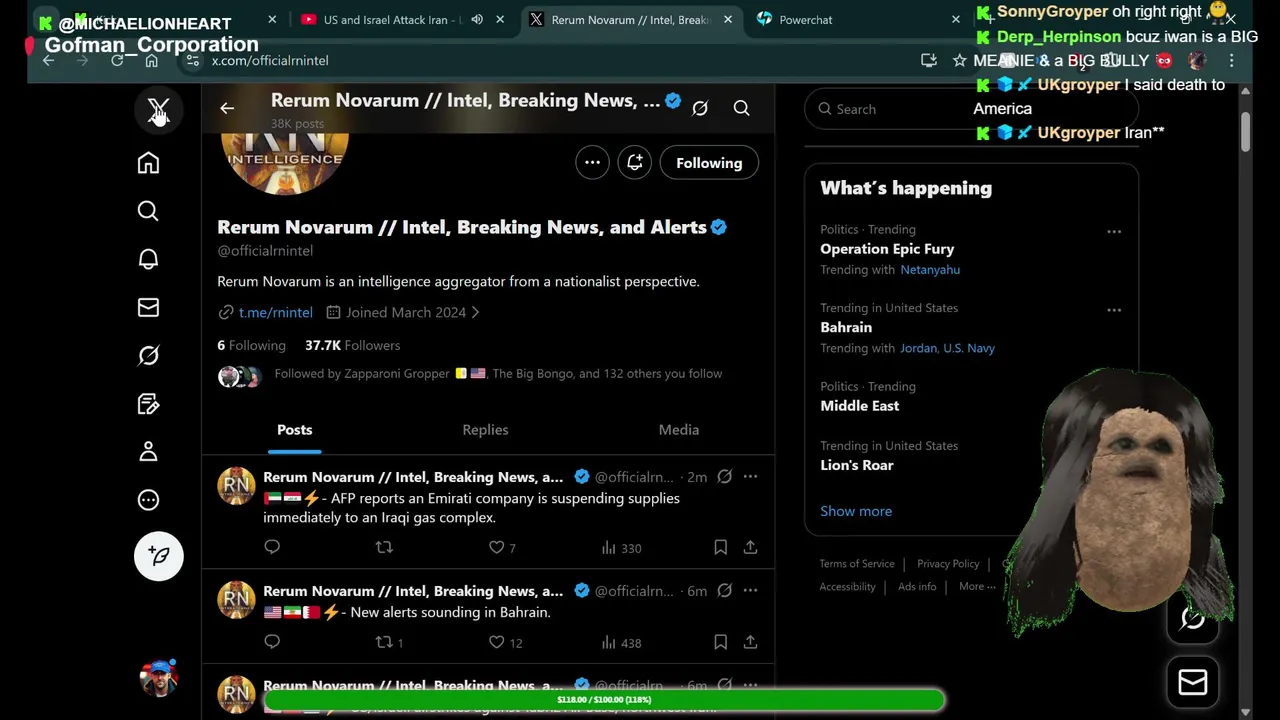Click Show more under What's happening
Screen dimensions: 1280x720
tap(856, 511)
